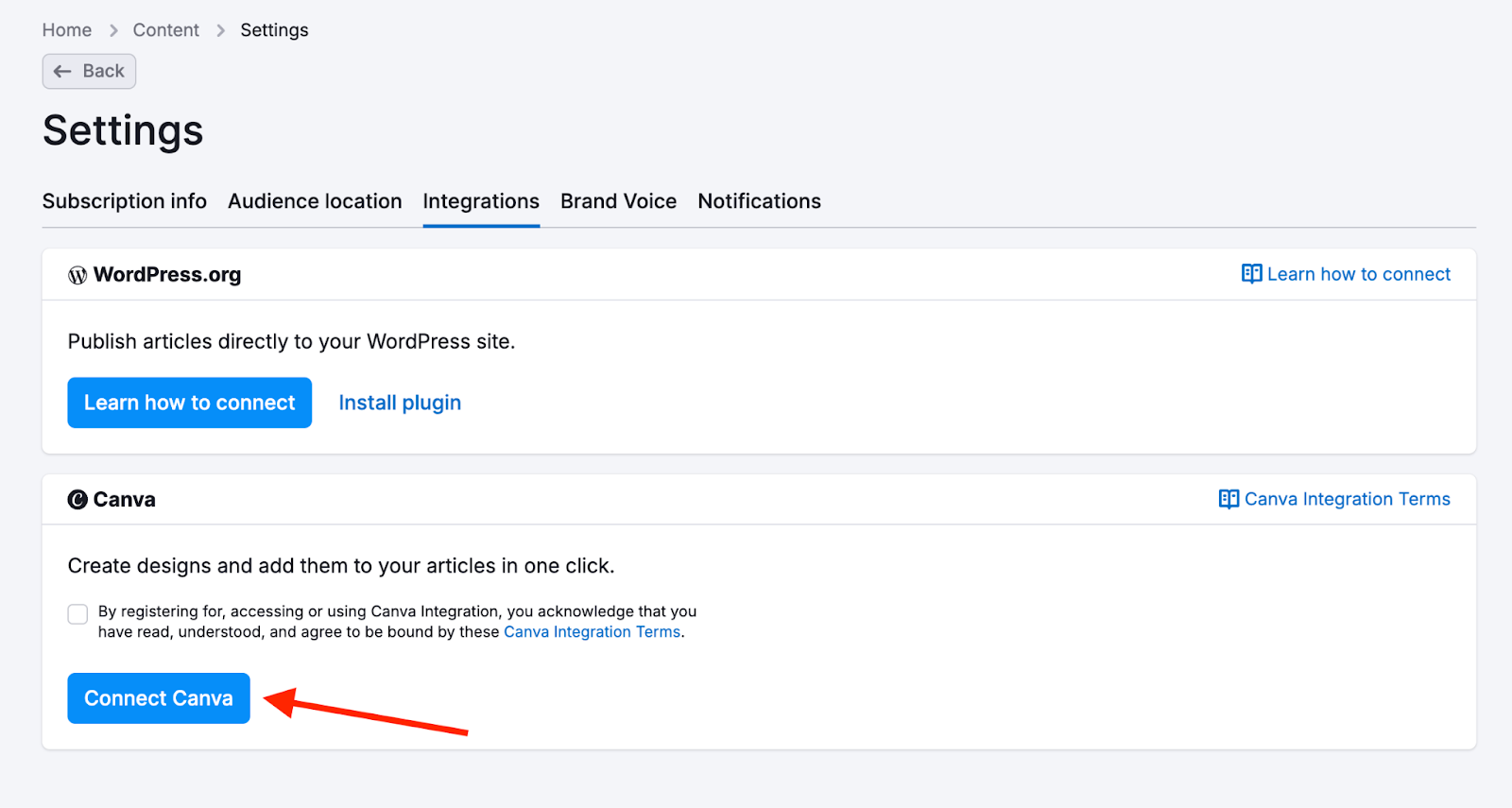Go back using the Back button

click(89, 72)
